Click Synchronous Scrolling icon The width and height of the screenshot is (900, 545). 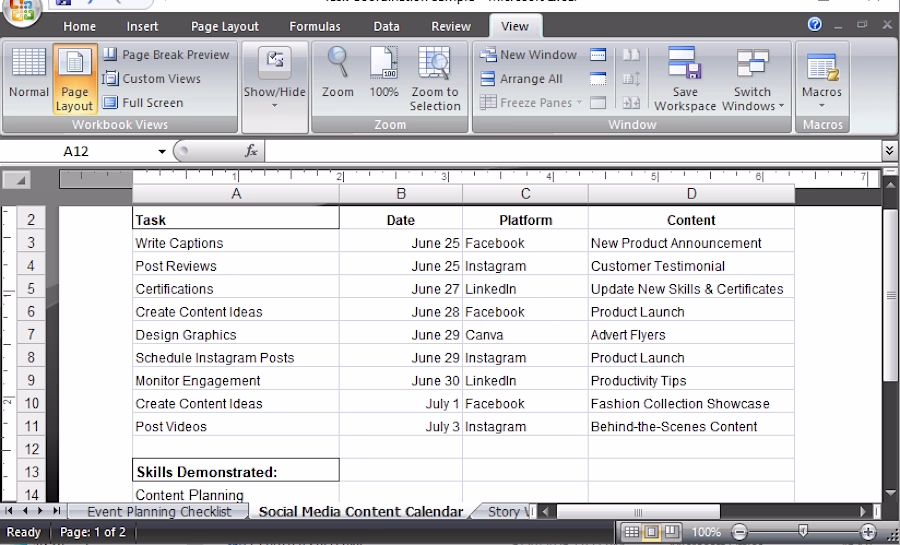631,79
